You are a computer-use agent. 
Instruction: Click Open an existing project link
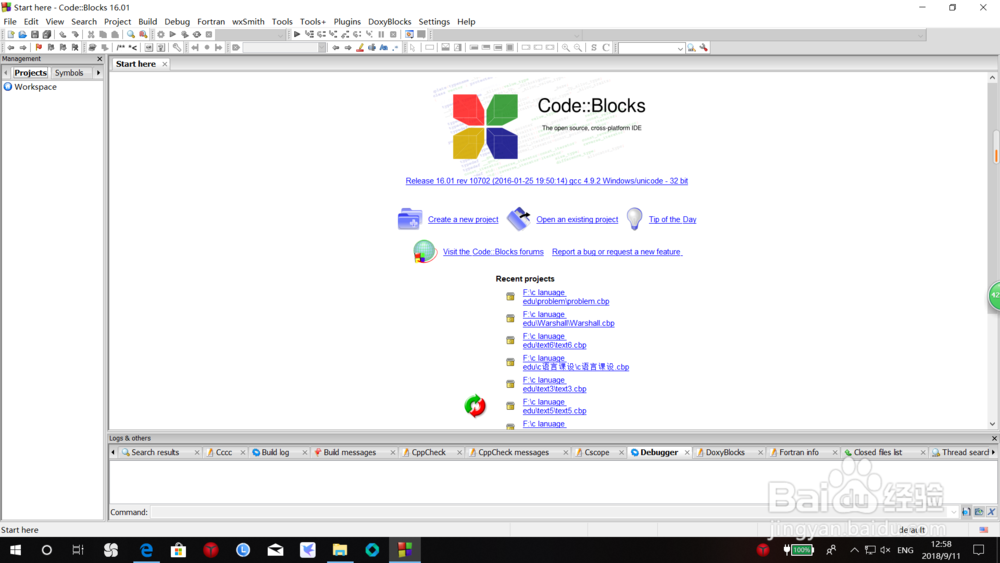(x=577, y=219)
